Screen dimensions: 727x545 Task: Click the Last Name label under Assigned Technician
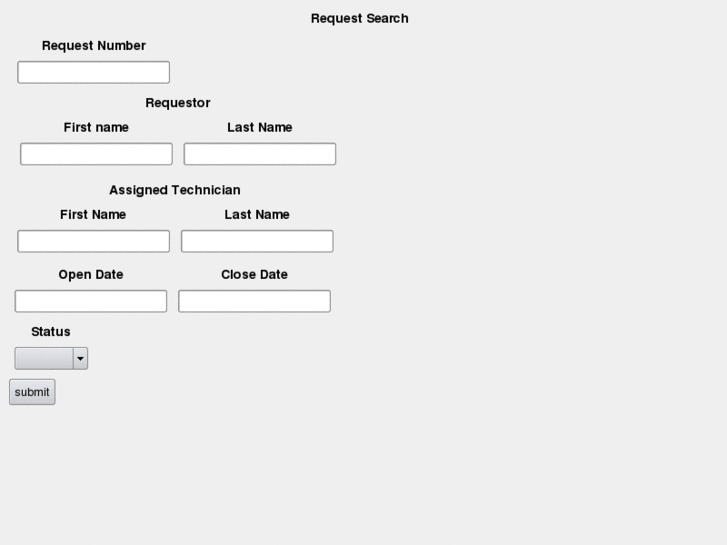tap(256, 214)
